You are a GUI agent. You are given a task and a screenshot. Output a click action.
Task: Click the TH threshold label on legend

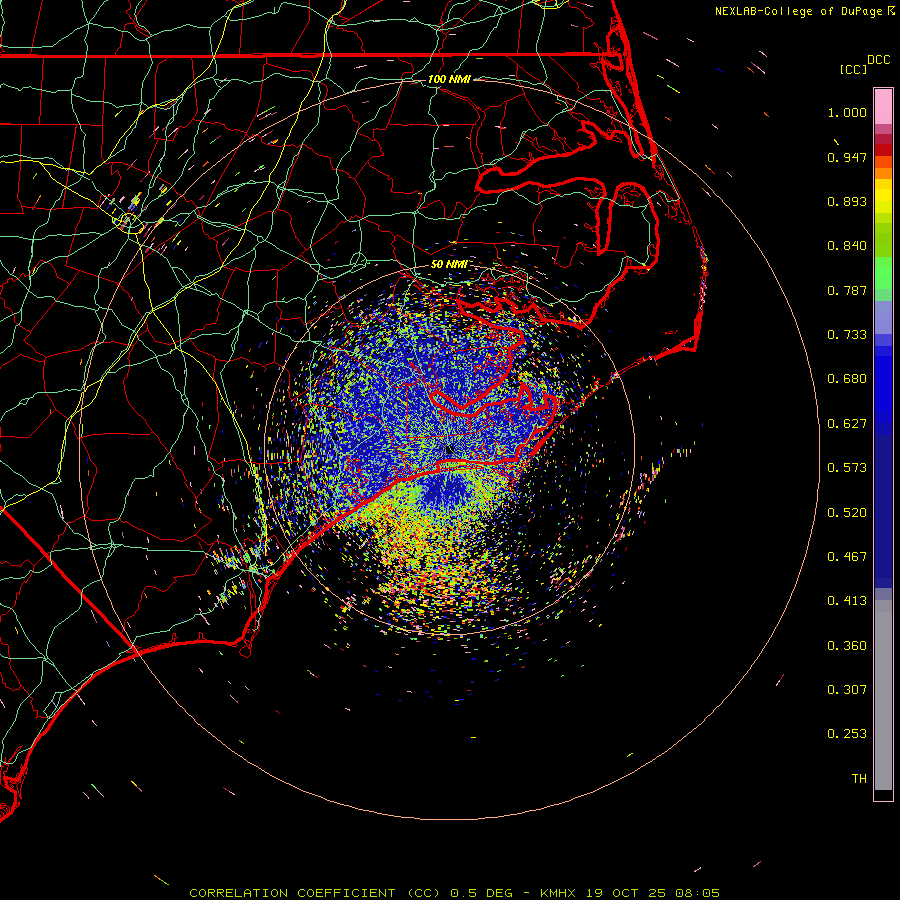859,779
